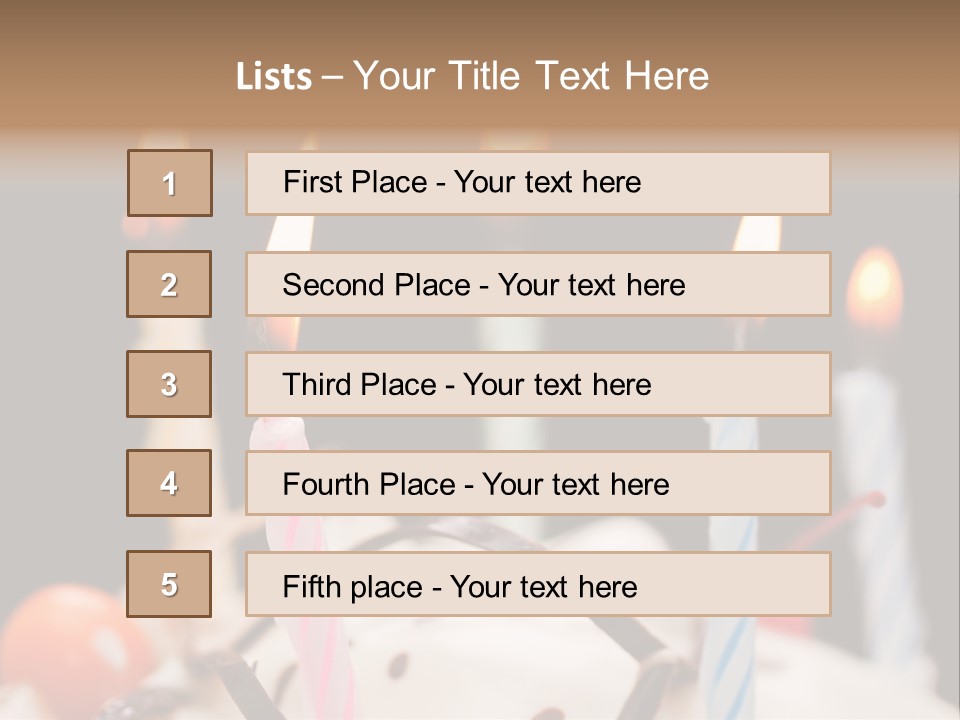
Task: Click the number 3 square
Action: click(170, 384)
